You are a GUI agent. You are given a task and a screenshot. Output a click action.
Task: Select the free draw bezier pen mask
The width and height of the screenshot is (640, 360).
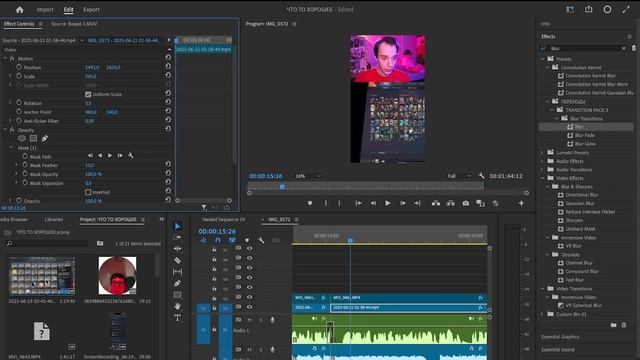(x=44, y=138)
